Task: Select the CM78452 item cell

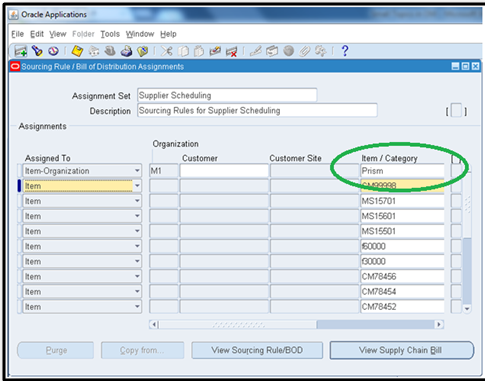Action: click(x=402, y=307)
